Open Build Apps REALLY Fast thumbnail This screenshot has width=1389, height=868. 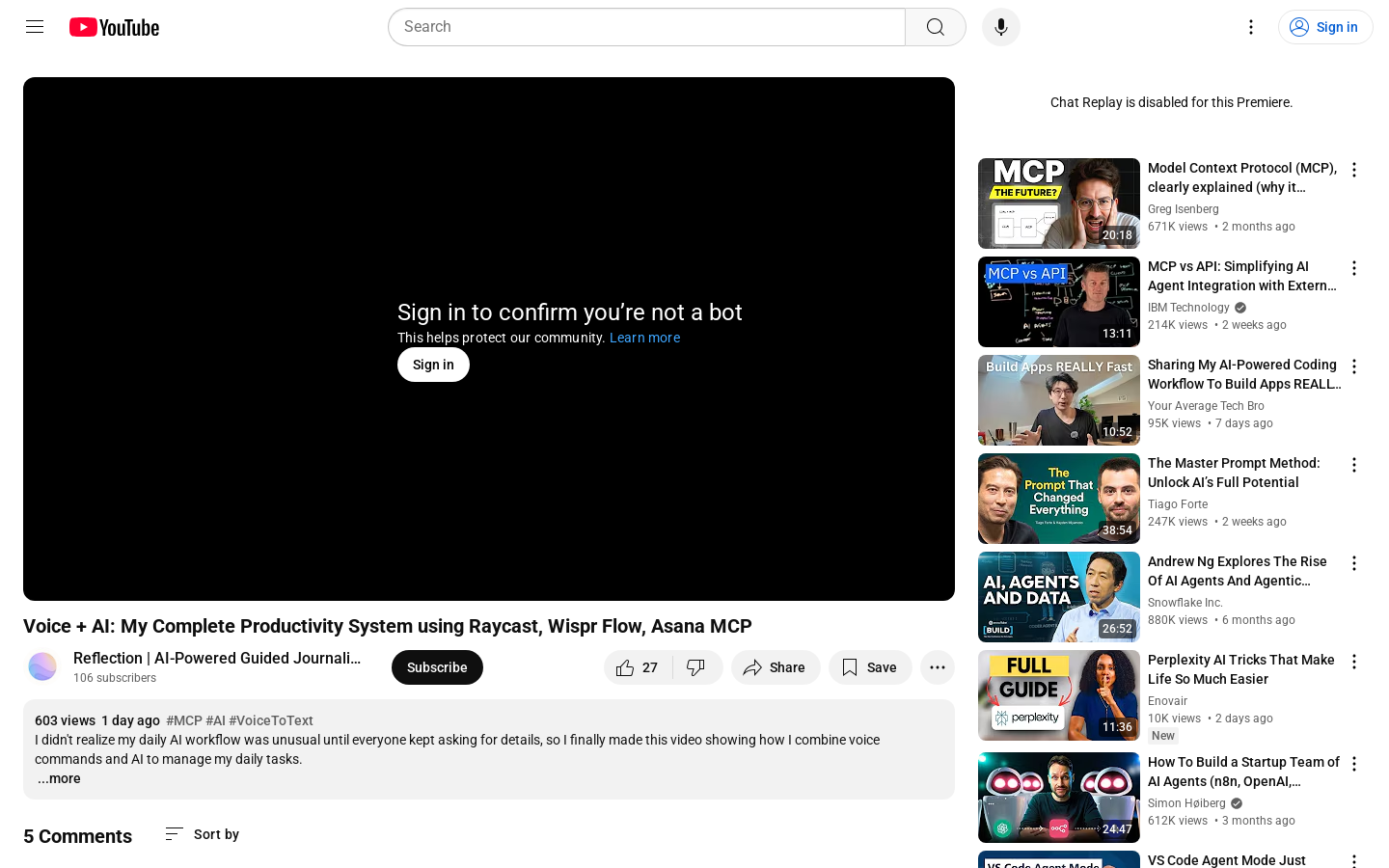pyautogui.click(x=1059, y=400)
